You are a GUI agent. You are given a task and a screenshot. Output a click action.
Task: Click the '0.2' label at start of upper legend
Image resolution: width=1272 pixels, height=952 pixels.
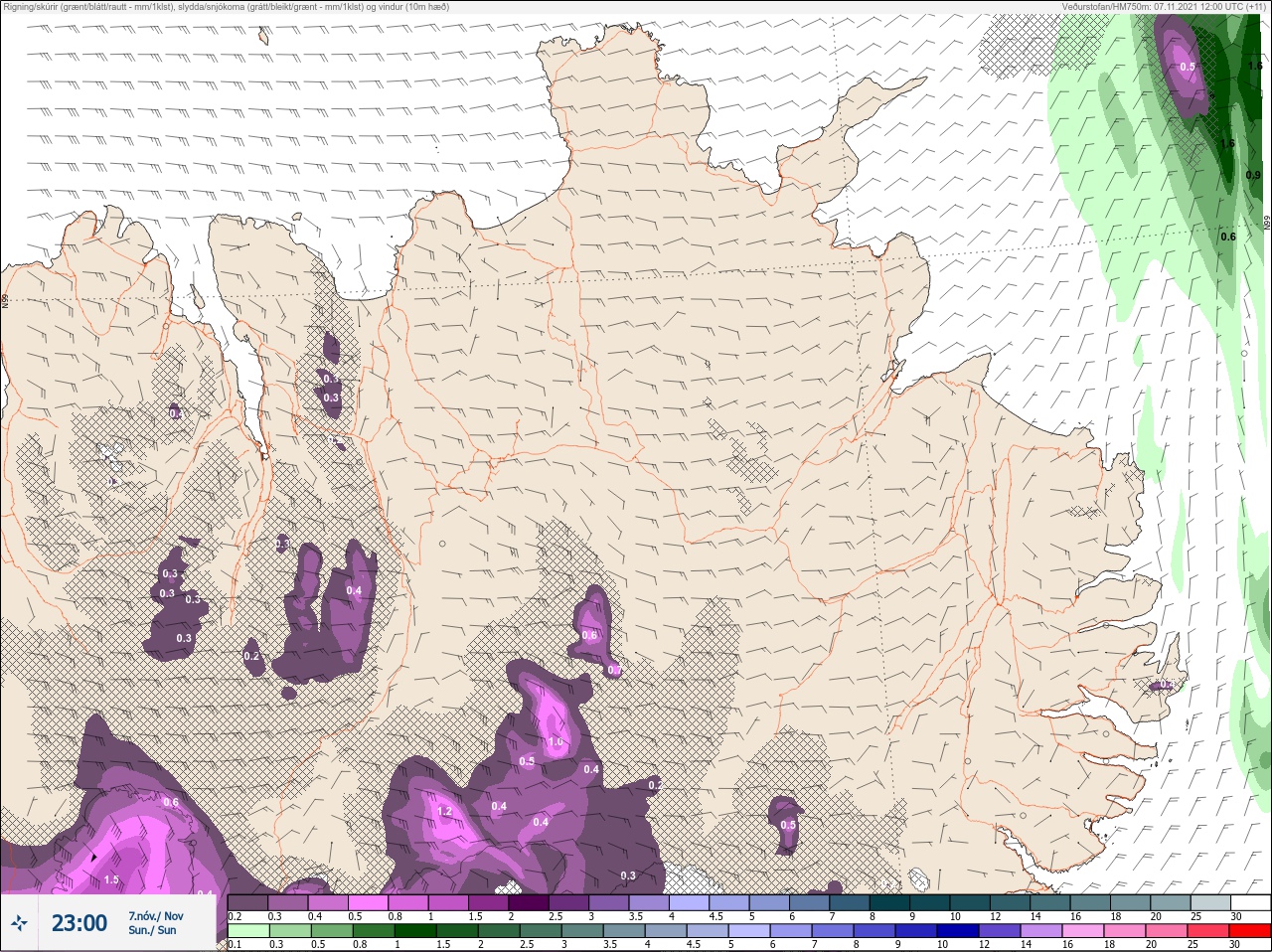pyautogui.click(x=234, y=915)
